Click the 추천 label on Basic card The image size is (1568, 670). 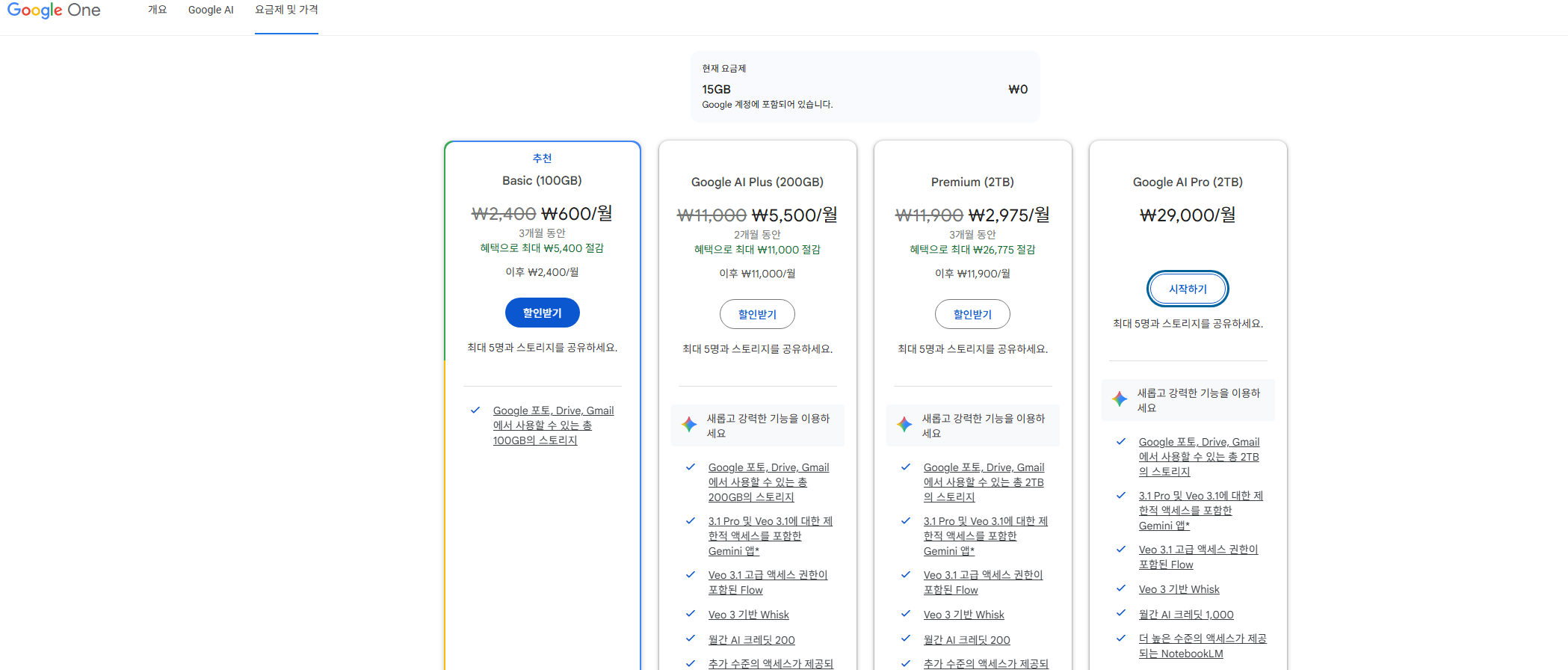pos(542,158)
